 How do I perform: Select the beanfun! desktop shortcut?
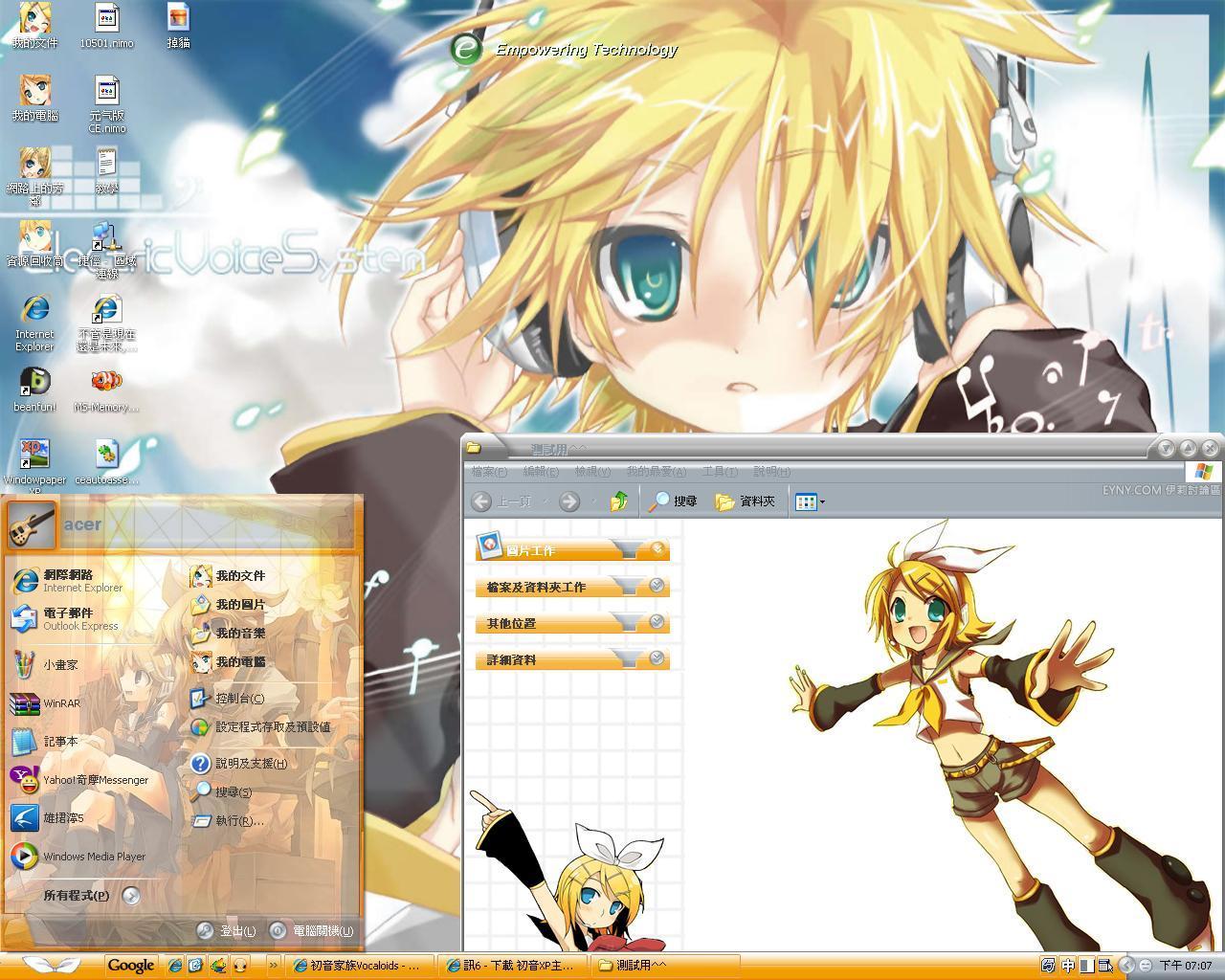[x=34, y=390]
